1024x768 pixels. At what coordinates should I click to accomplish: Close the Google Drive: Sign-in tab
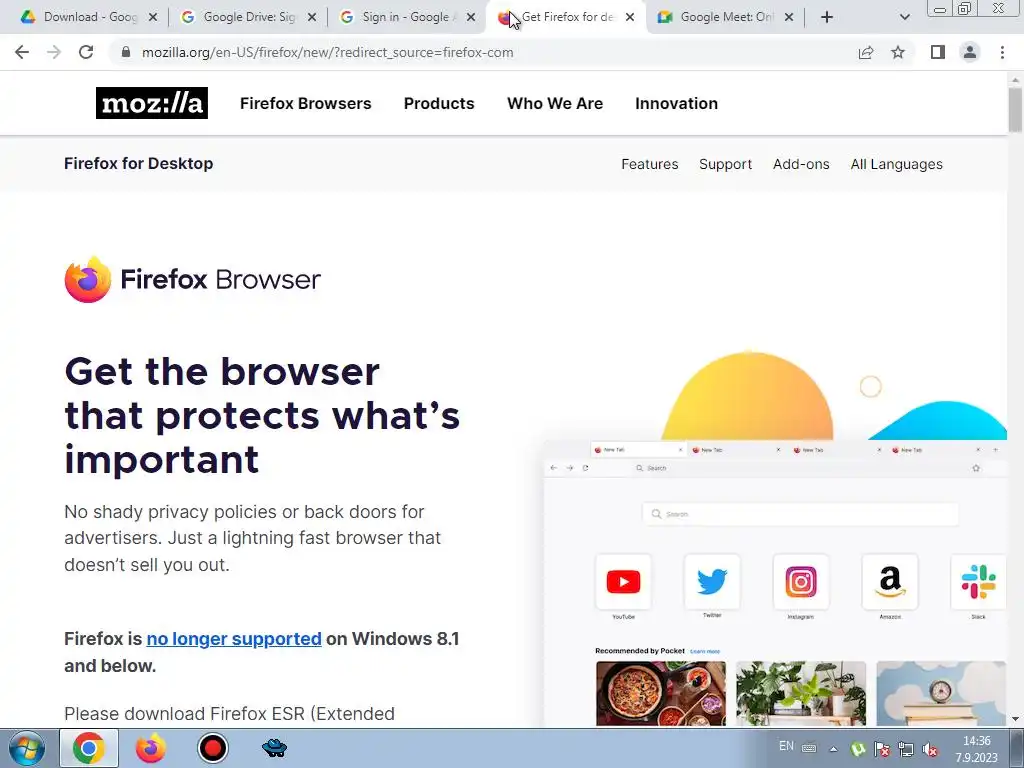[x=312, y=17]
